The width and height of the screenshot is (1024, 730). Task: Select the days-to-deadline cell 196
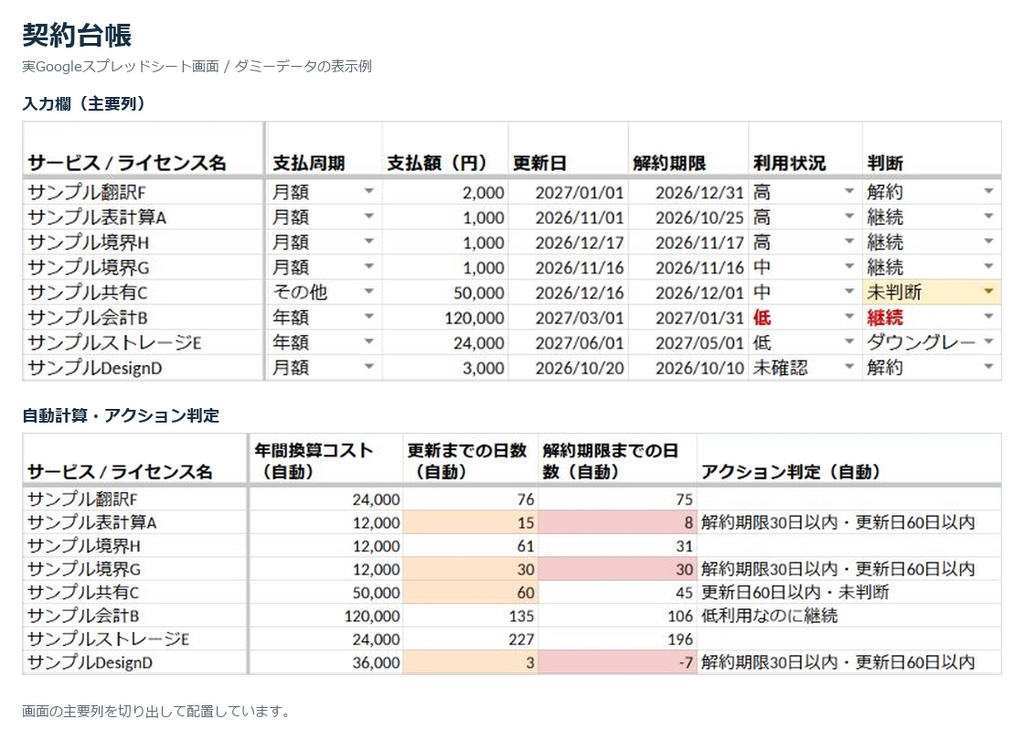pyautogui.click(x=617, y=639)
